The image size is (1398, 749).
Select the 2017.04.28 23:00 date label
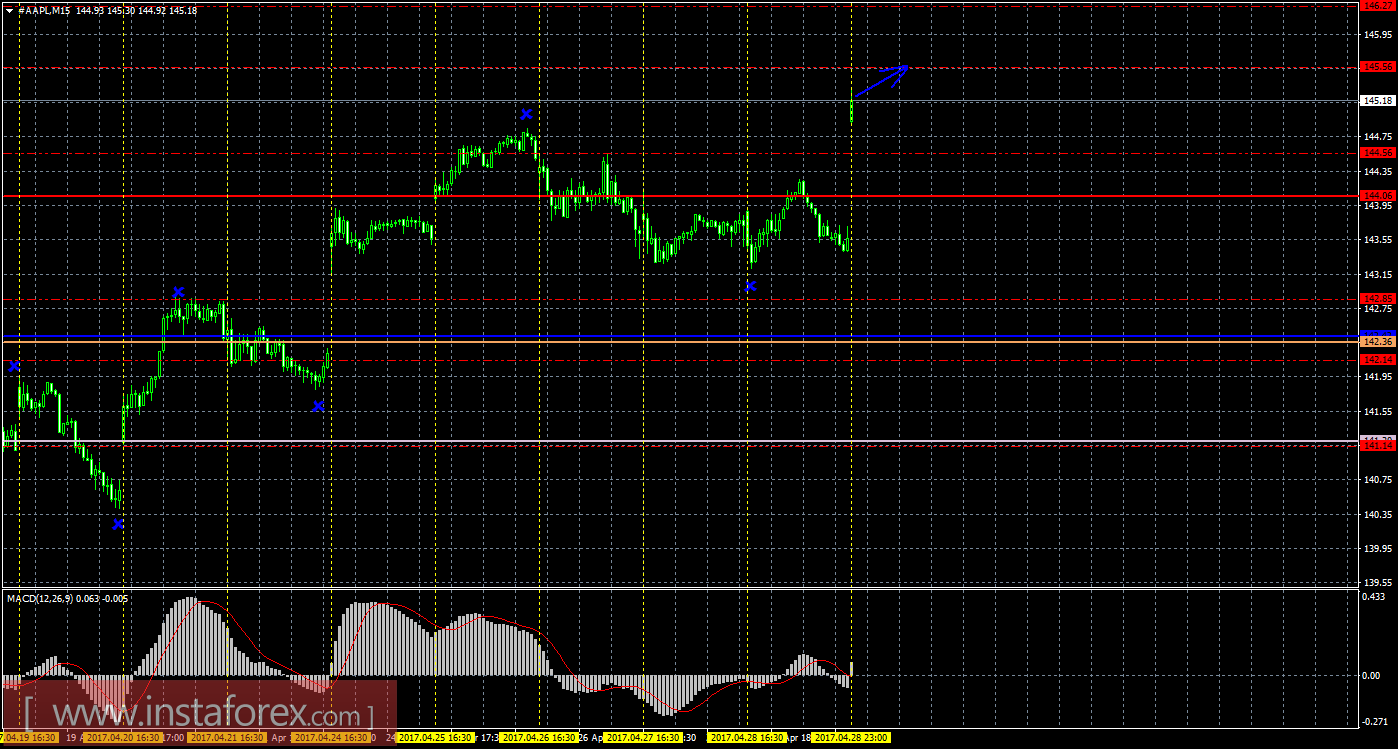click(851, 738)
